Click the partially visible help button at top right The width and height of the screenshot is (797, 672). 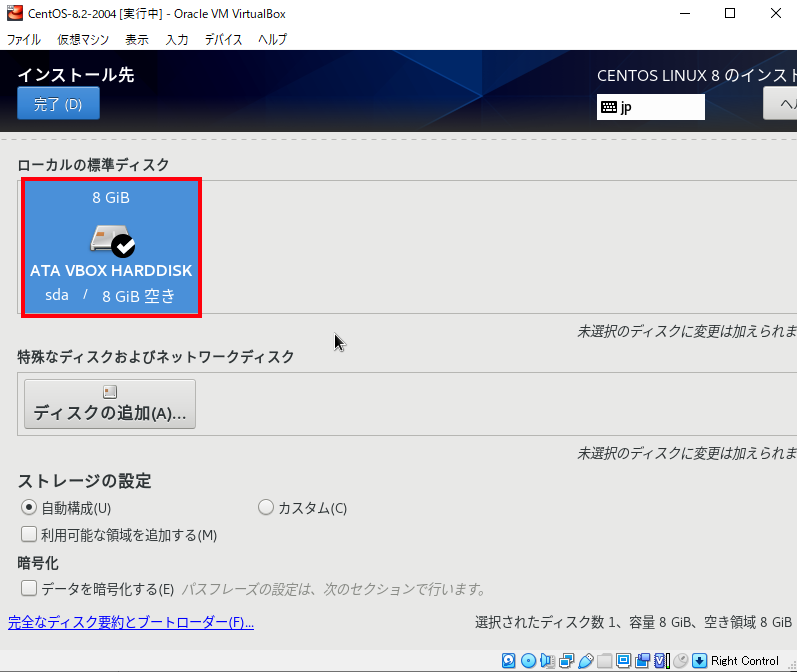781,104
